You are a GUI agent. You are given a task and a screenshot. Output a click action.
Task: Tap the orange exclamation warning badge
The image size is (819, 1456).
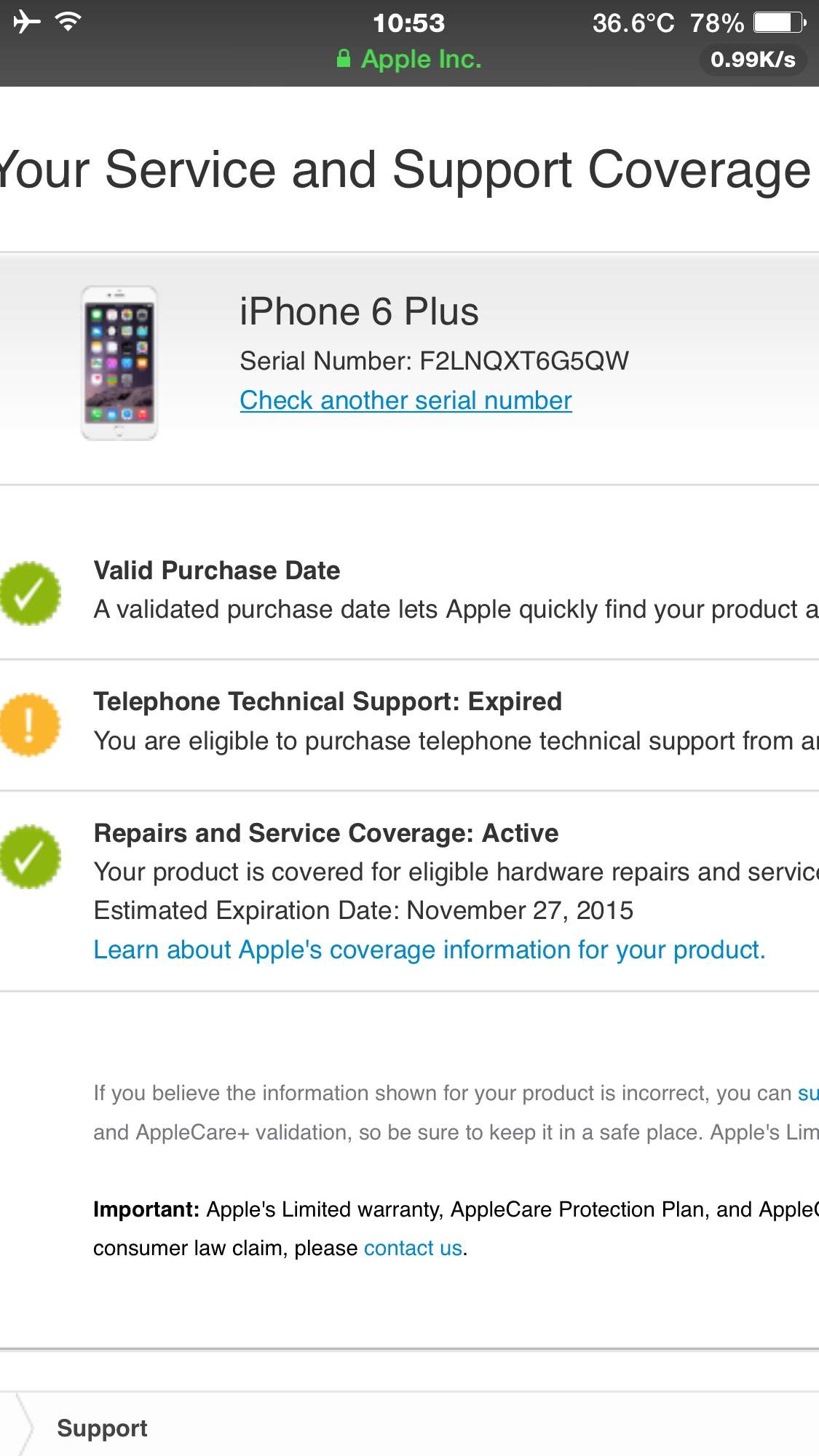point(30,724)
